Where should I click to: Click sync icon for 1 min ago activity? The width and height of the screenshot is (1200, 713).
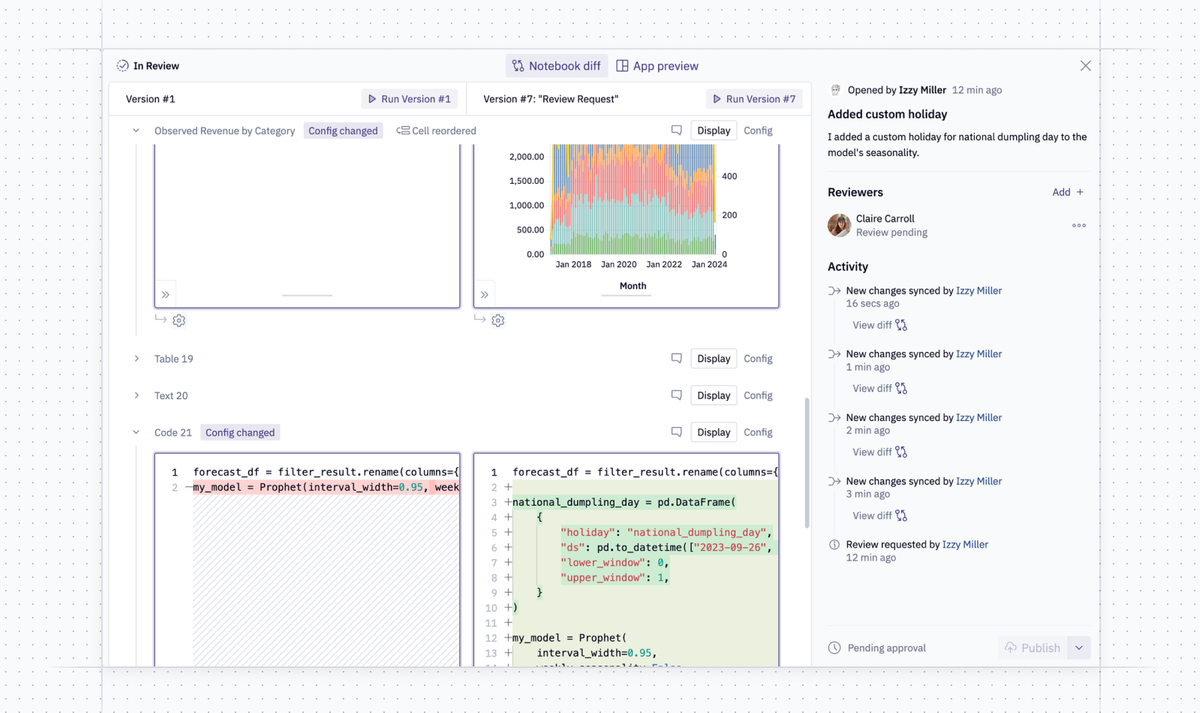pos(835,354)
